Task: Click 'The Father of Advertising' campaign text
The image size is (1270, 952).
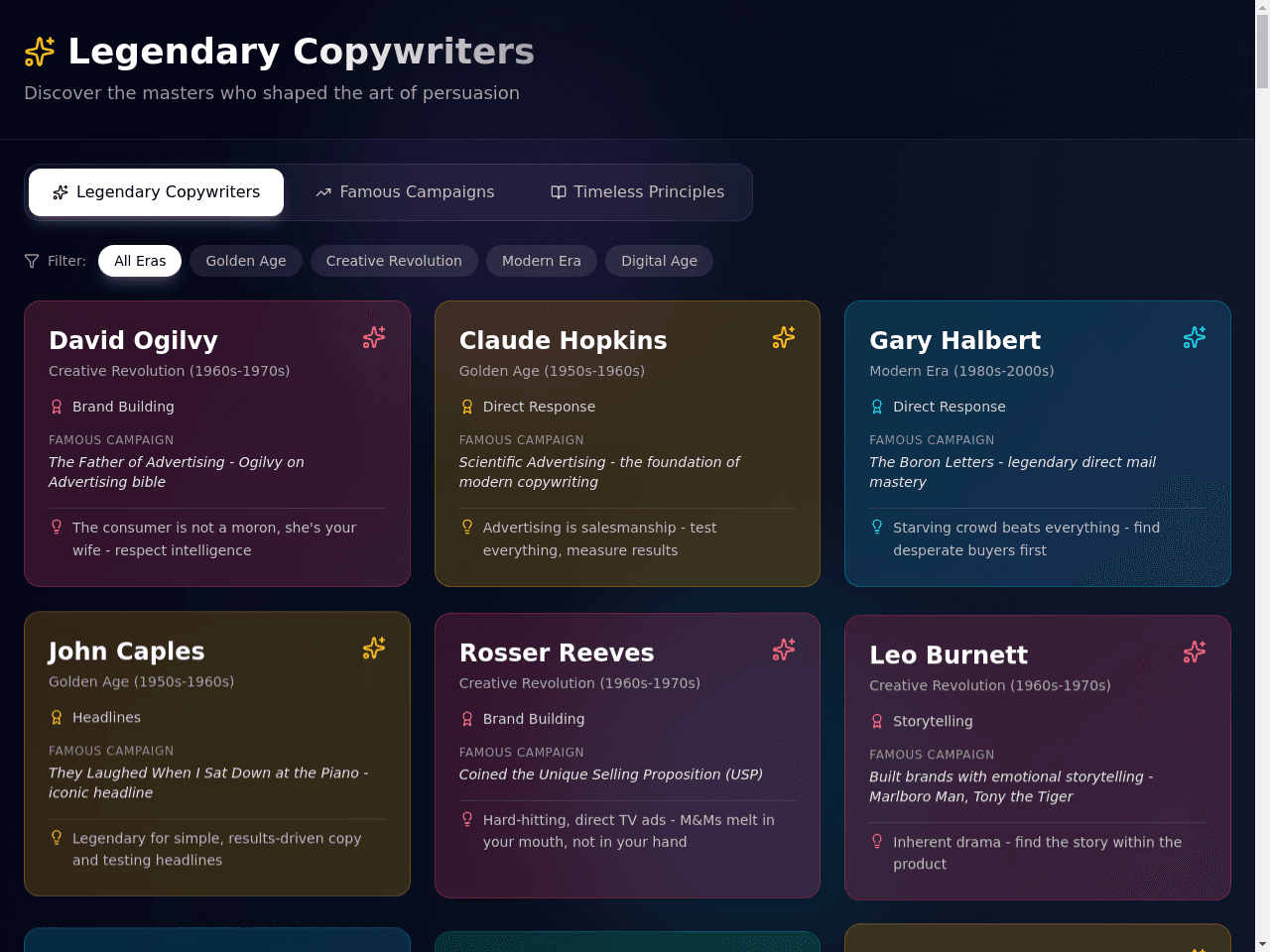Action: point(177,472)
